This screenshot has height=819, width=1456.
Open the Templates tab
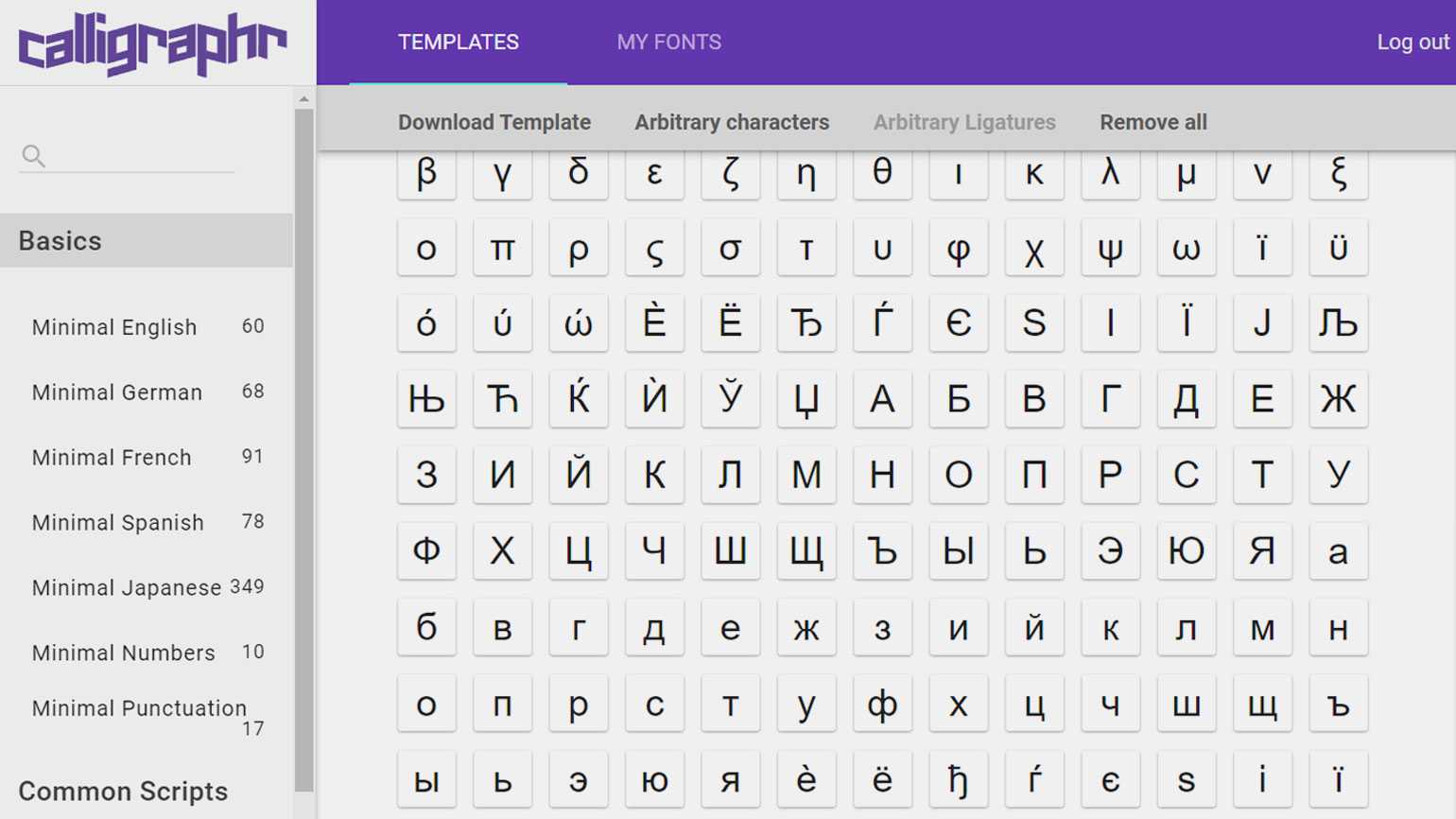coord(458,43)
